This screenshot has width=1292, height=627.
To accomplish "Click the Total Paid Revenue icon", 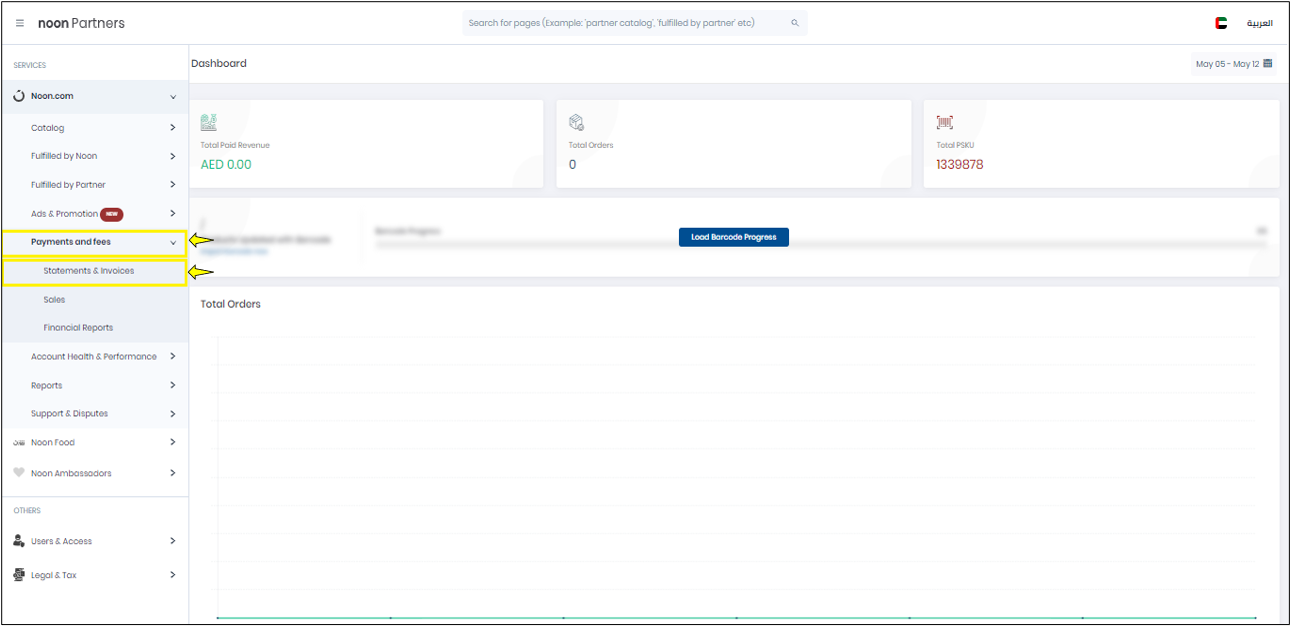I will [x=209, y=122].
